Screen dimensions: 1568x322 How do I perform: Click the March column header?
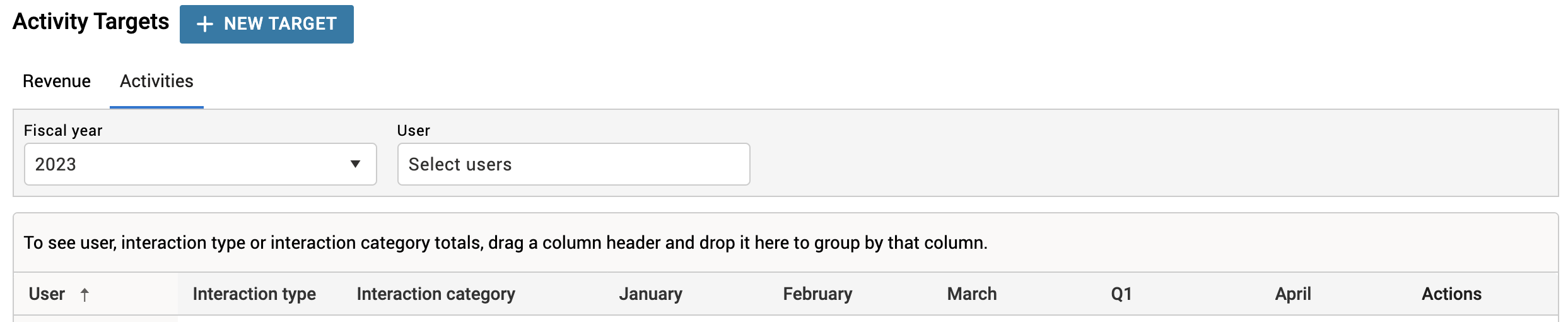pos(972,294)
